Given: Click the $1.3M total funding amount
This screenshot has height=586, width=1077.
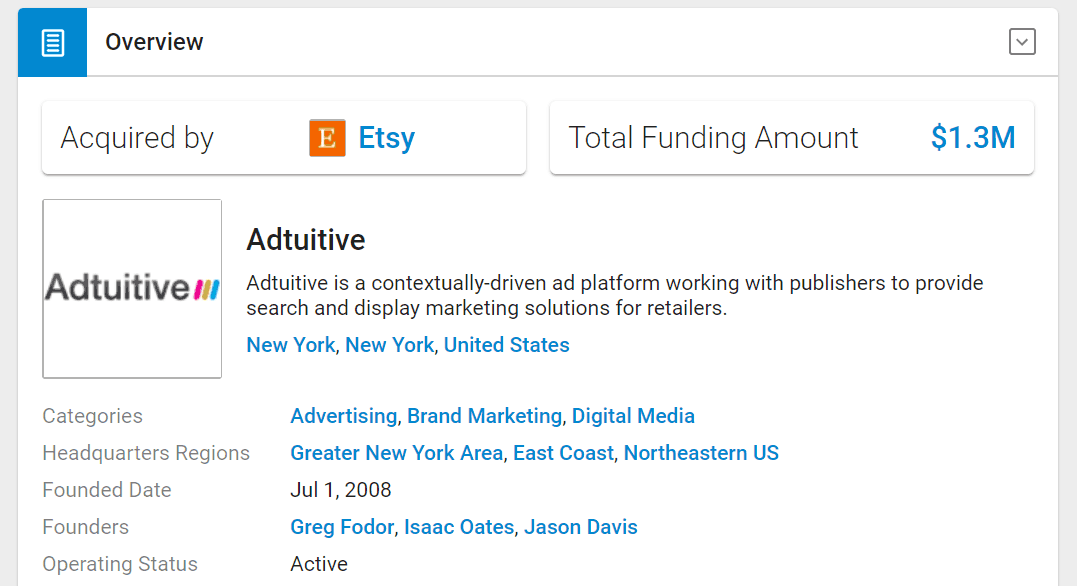Looking at the screenshot, I should coord(973,137).
